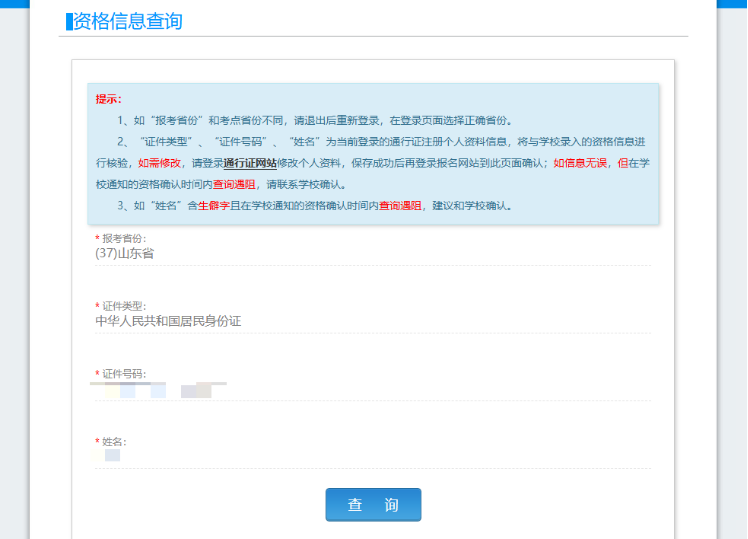This screenshot has width=748, height=539.
Task: Click 查询遇阻 in the second tip
Action: pos(233,185)
